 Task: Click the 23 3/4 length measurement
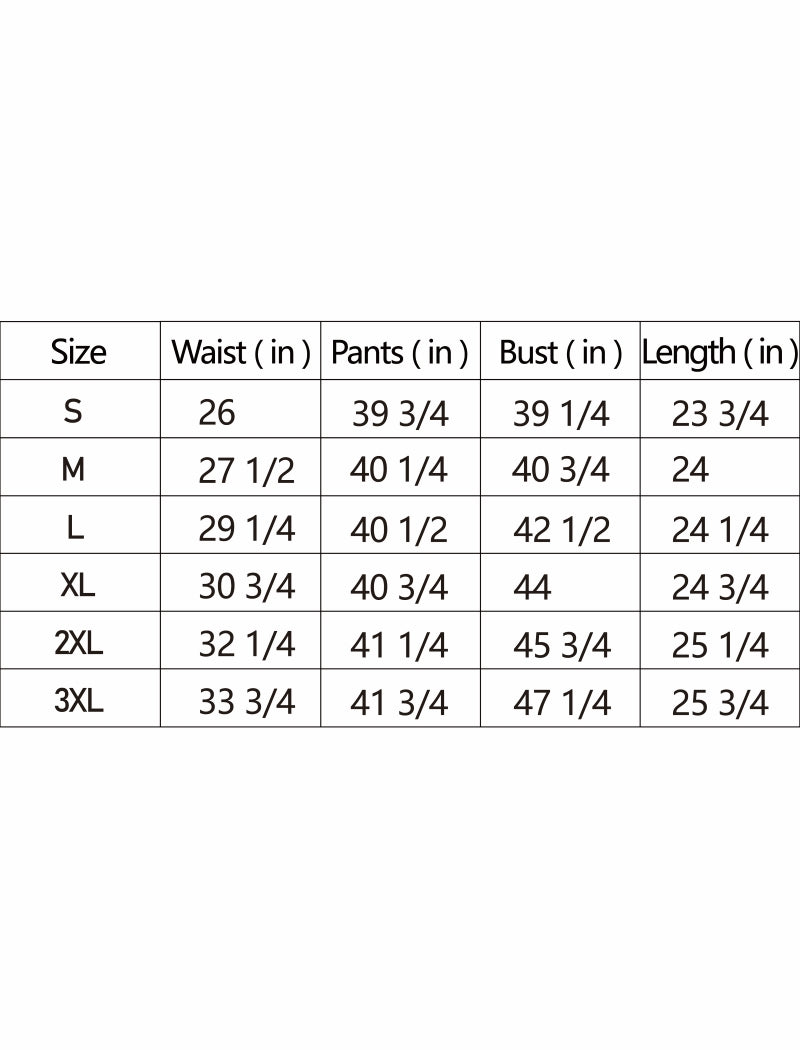tap(720, 413)
